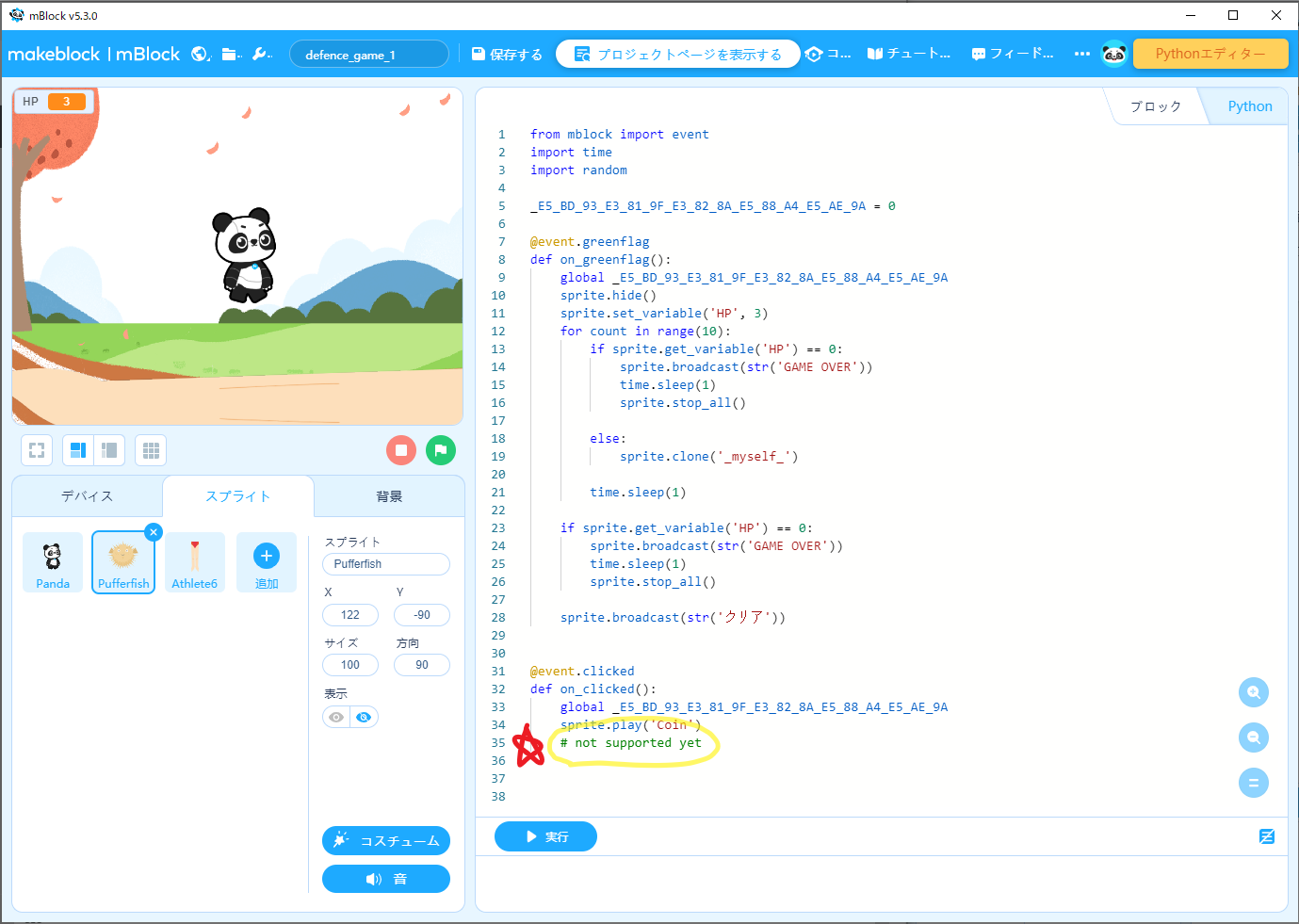Open the three-dot more menu
Image resolution: width=1299 pixels, height=924 pixels.
click(x=1081, y=54)
